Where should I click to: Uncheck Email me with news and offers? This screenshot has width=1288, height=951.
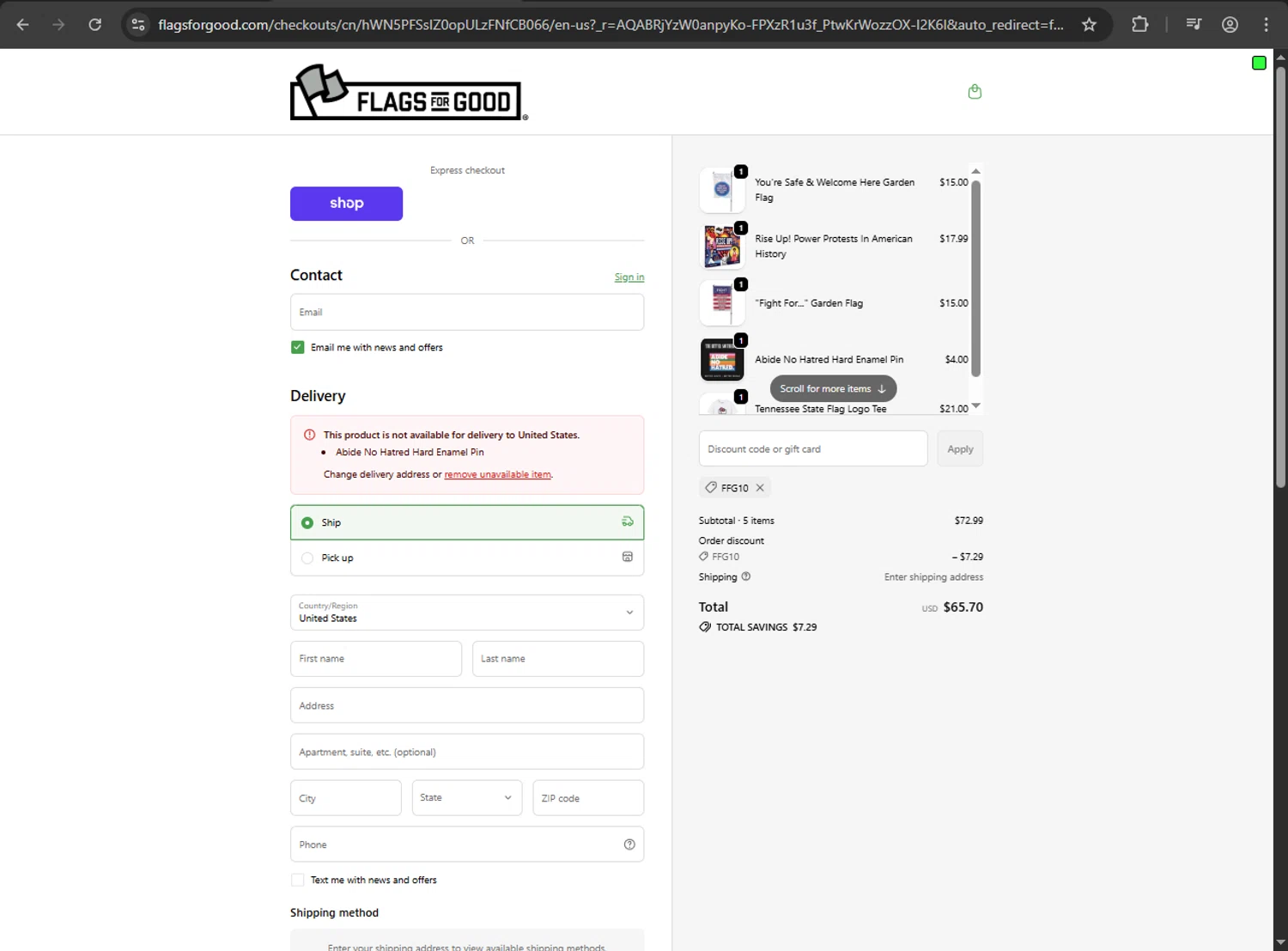[297, 347]
